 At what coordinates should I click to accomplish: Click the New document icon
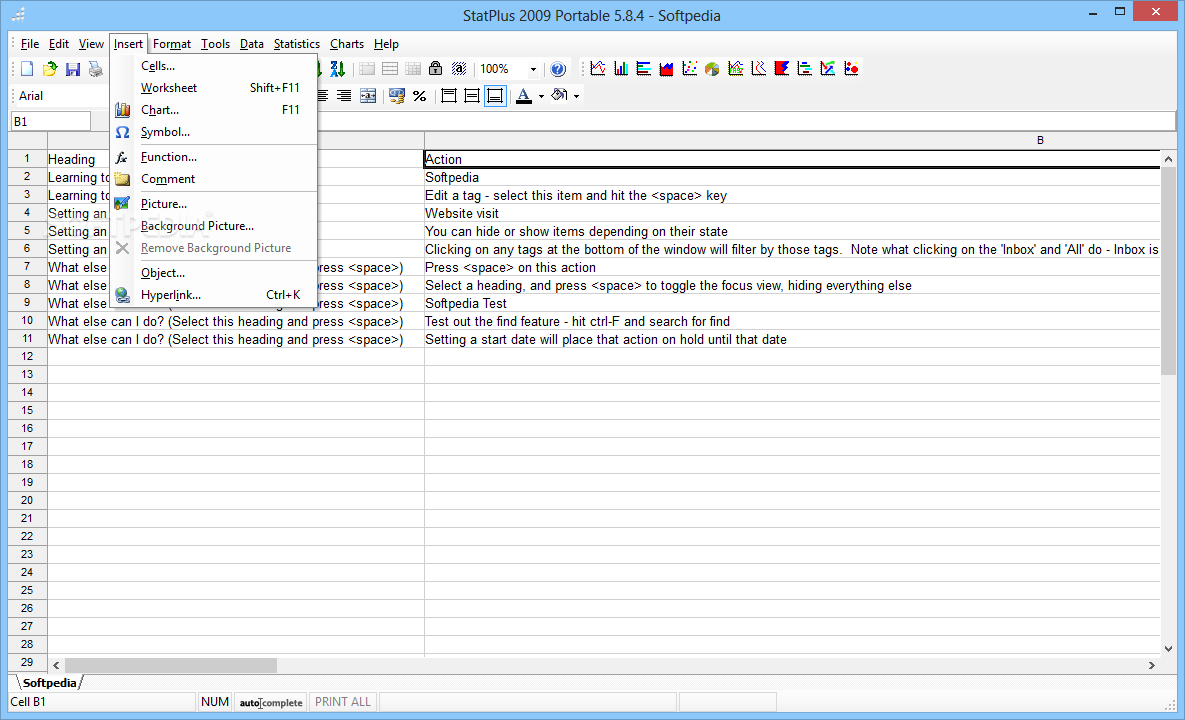(x=27, y=69)
